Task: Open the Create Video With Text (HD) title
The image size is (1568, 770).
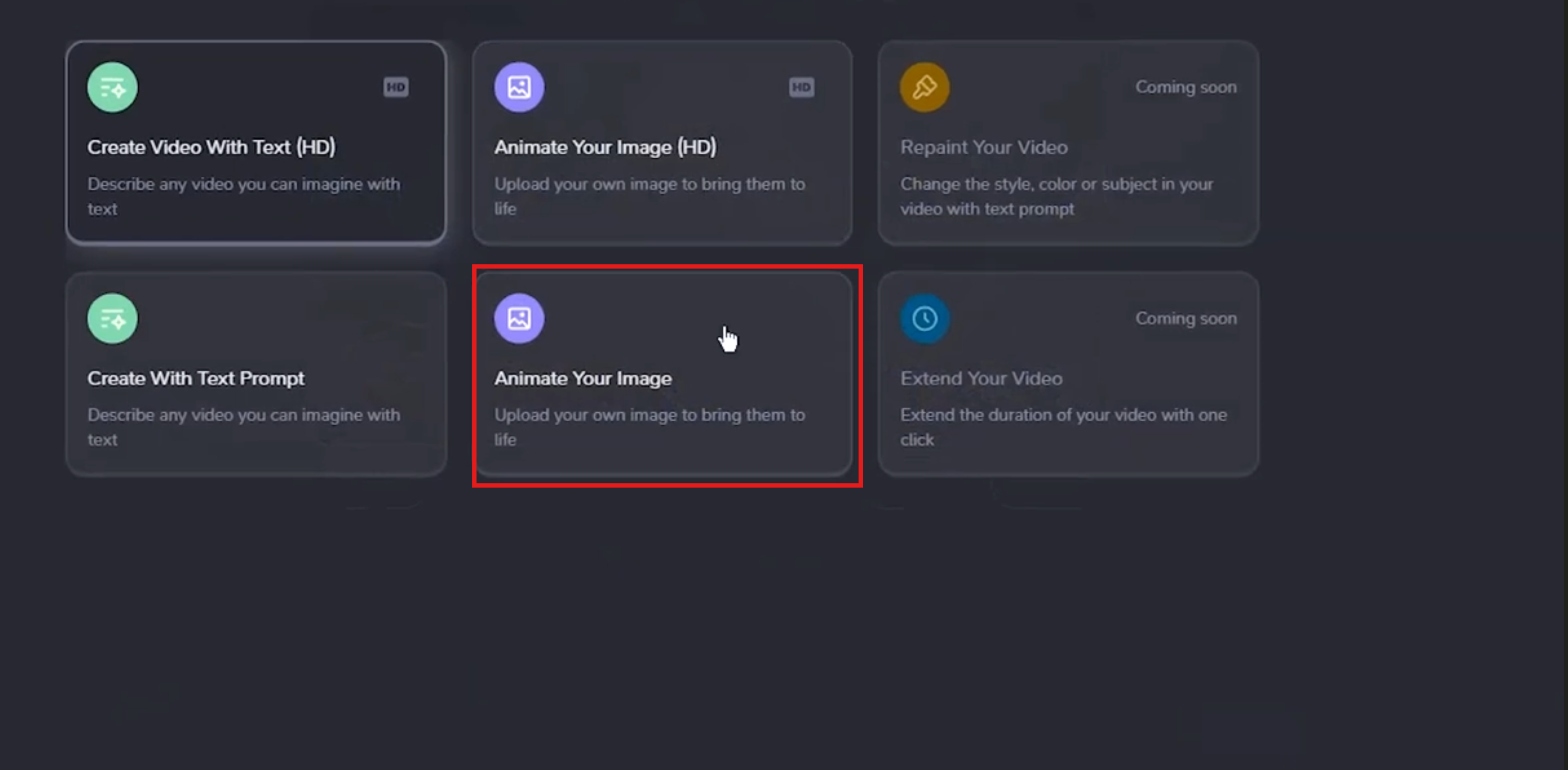Action: pos(211,147)
